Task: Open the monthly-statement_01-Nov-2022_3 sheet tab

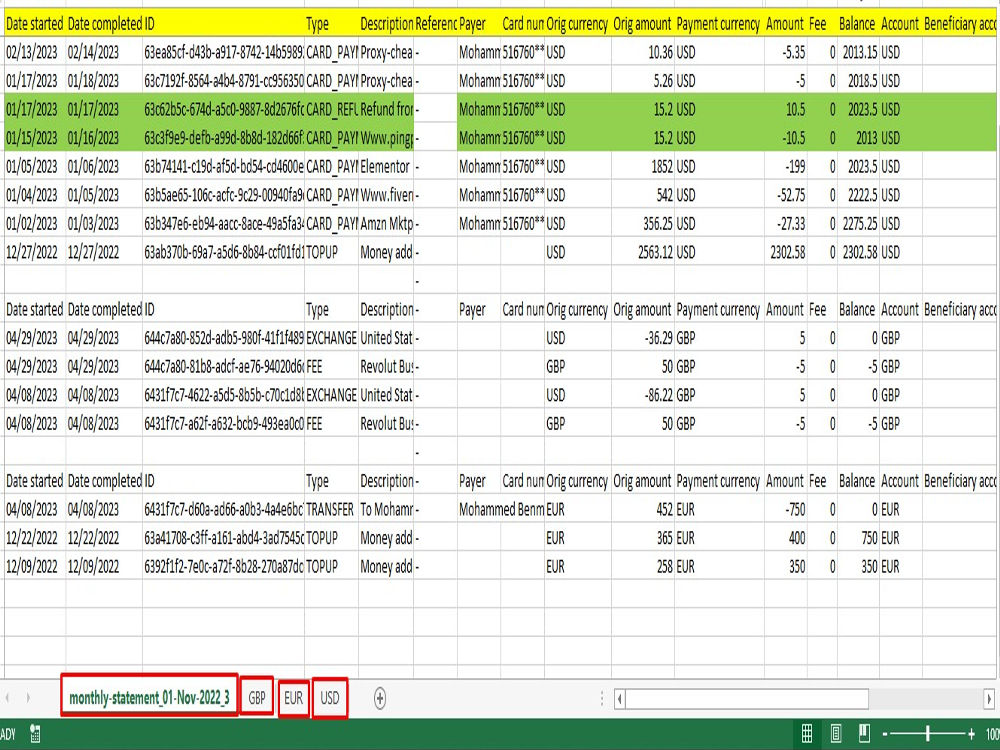Action: coord(148,698)
